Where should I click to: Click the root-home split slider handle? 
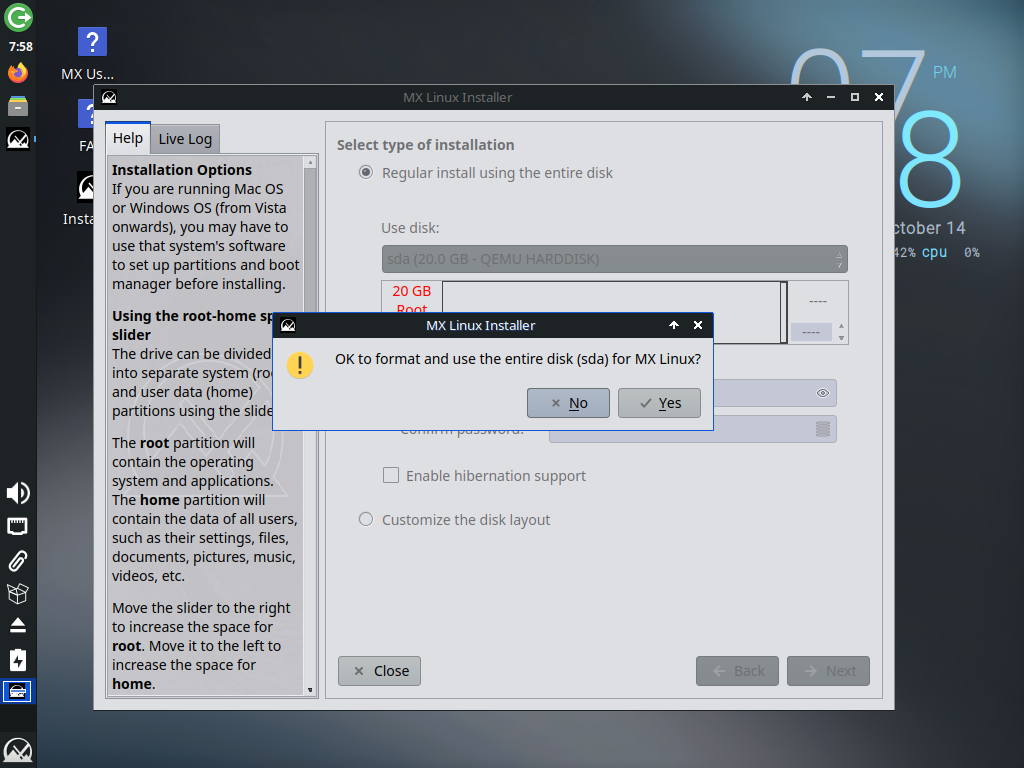point(784,312)
